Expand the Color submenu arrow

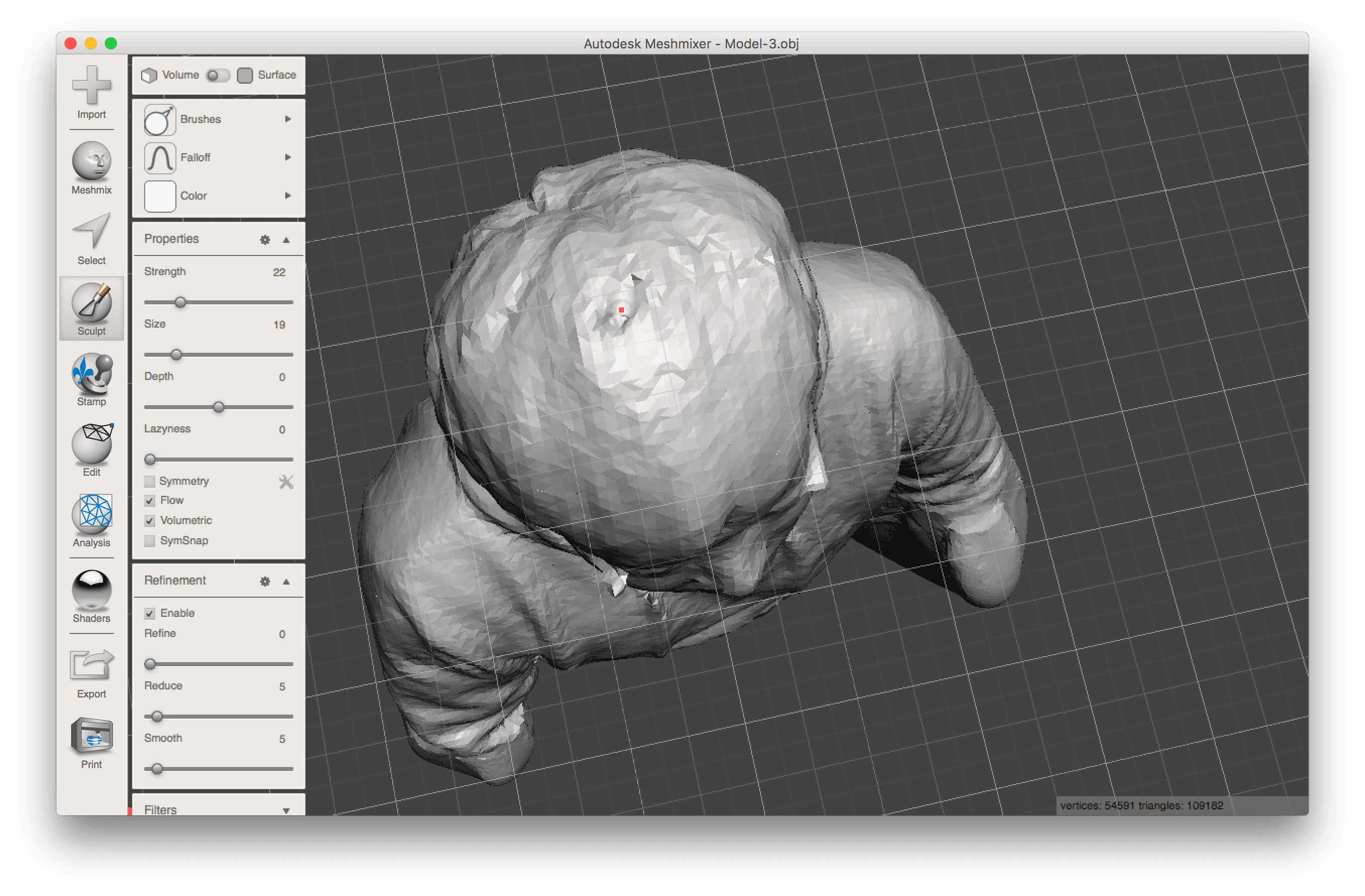(x=287, y=196)
